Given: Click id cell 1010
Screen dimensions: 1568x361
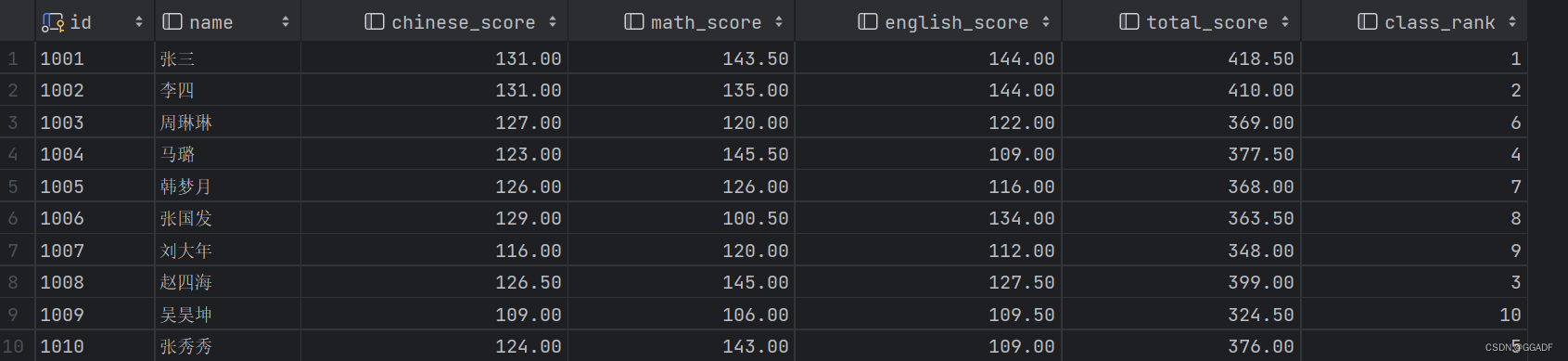Looking at the screenshot, I should pos(95,346).
